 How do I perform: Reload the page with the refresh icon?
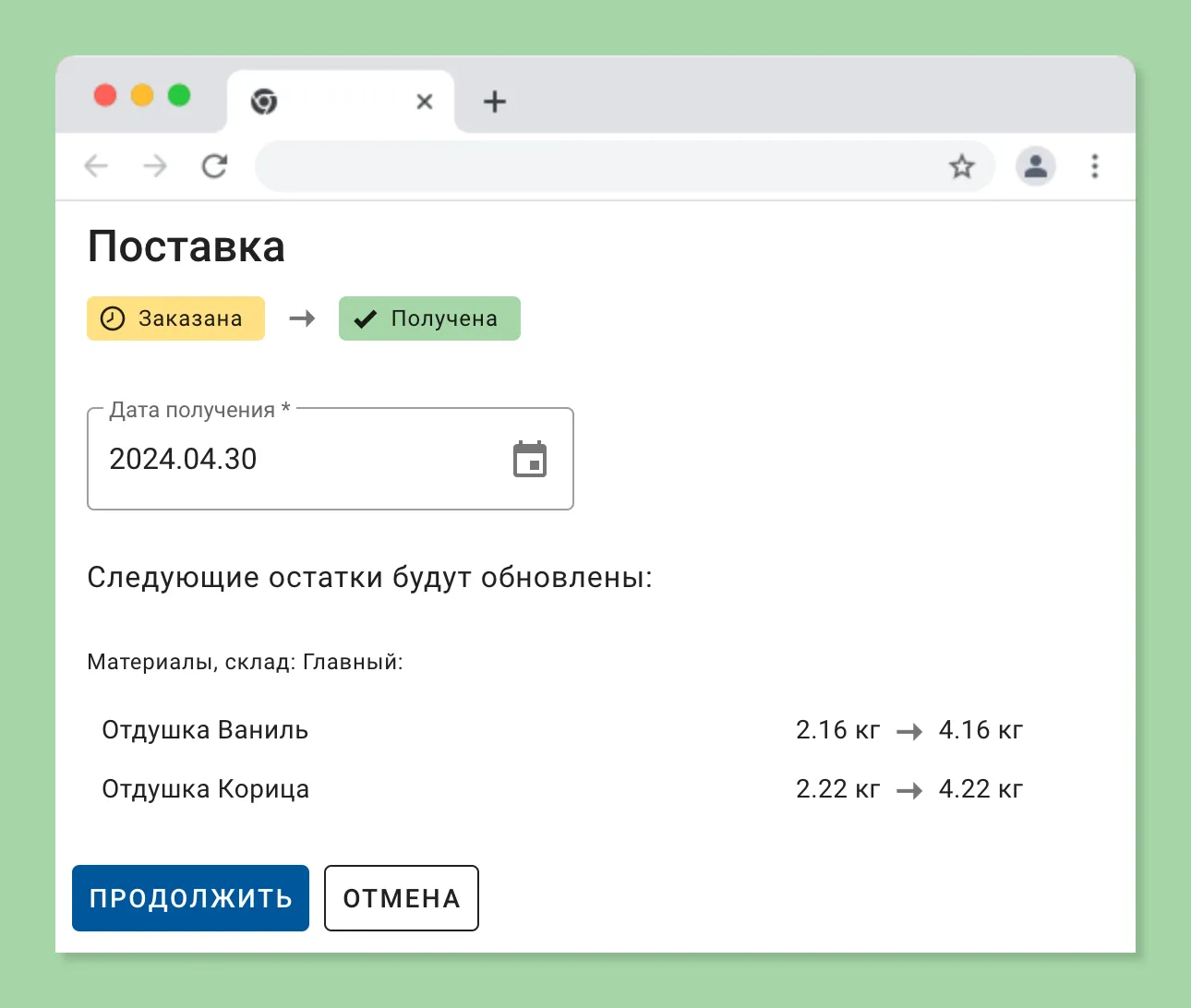point(214,166)
